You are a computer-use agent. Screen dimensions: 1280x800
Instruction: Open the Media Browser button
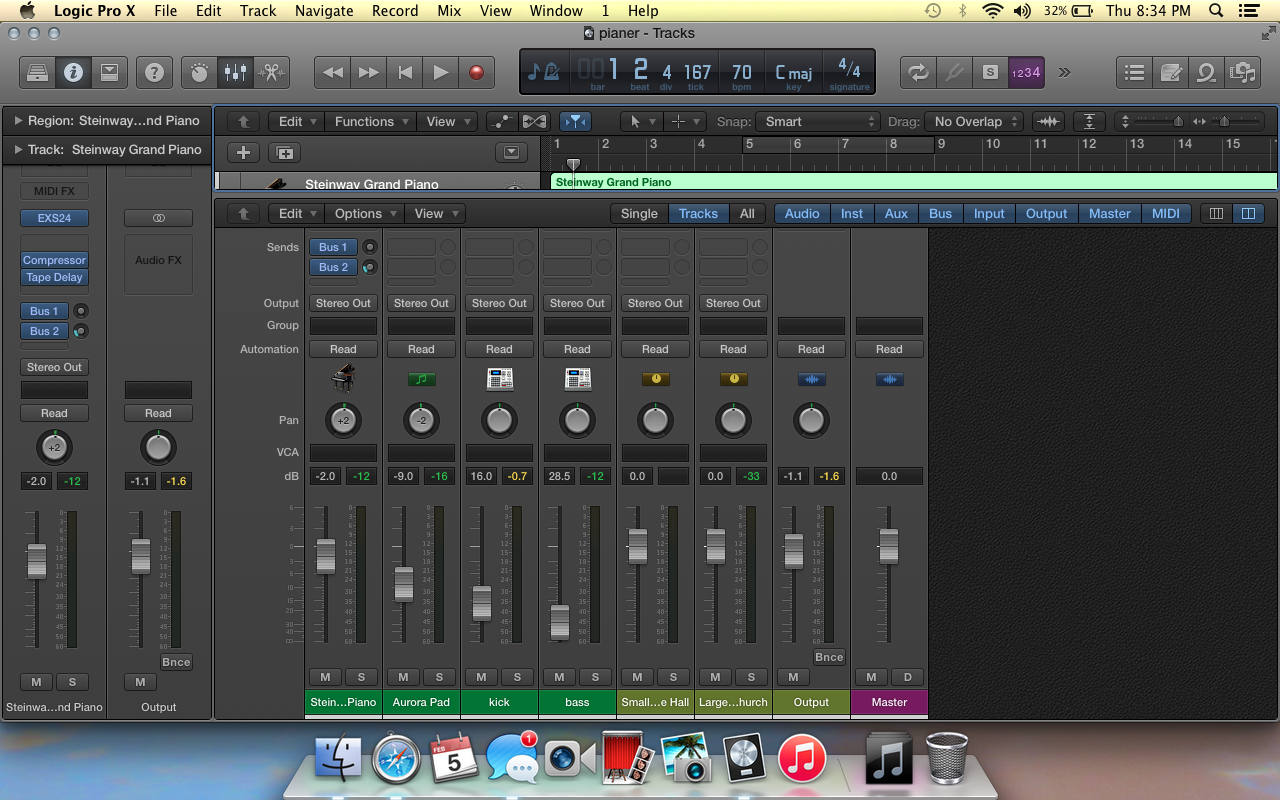coord(1242,72)
